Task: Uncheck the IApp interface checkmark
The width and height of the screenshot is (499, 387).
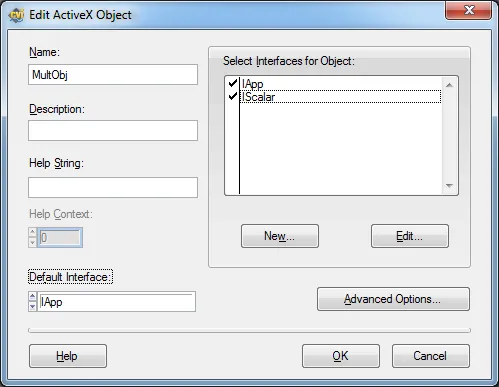Action: (x=233, y=83)
